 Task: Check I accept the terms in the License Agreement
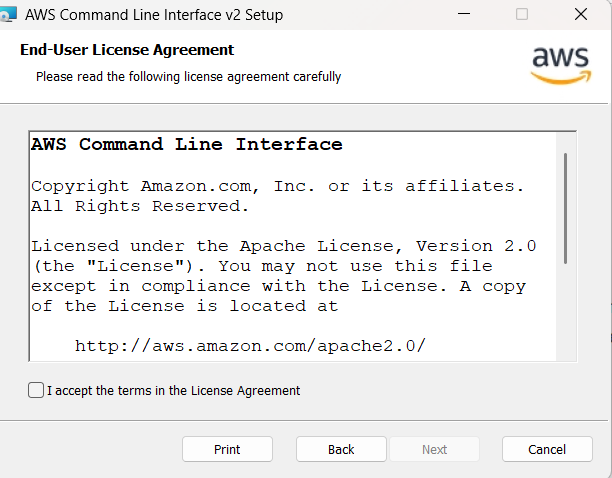(x=36, y=390)
